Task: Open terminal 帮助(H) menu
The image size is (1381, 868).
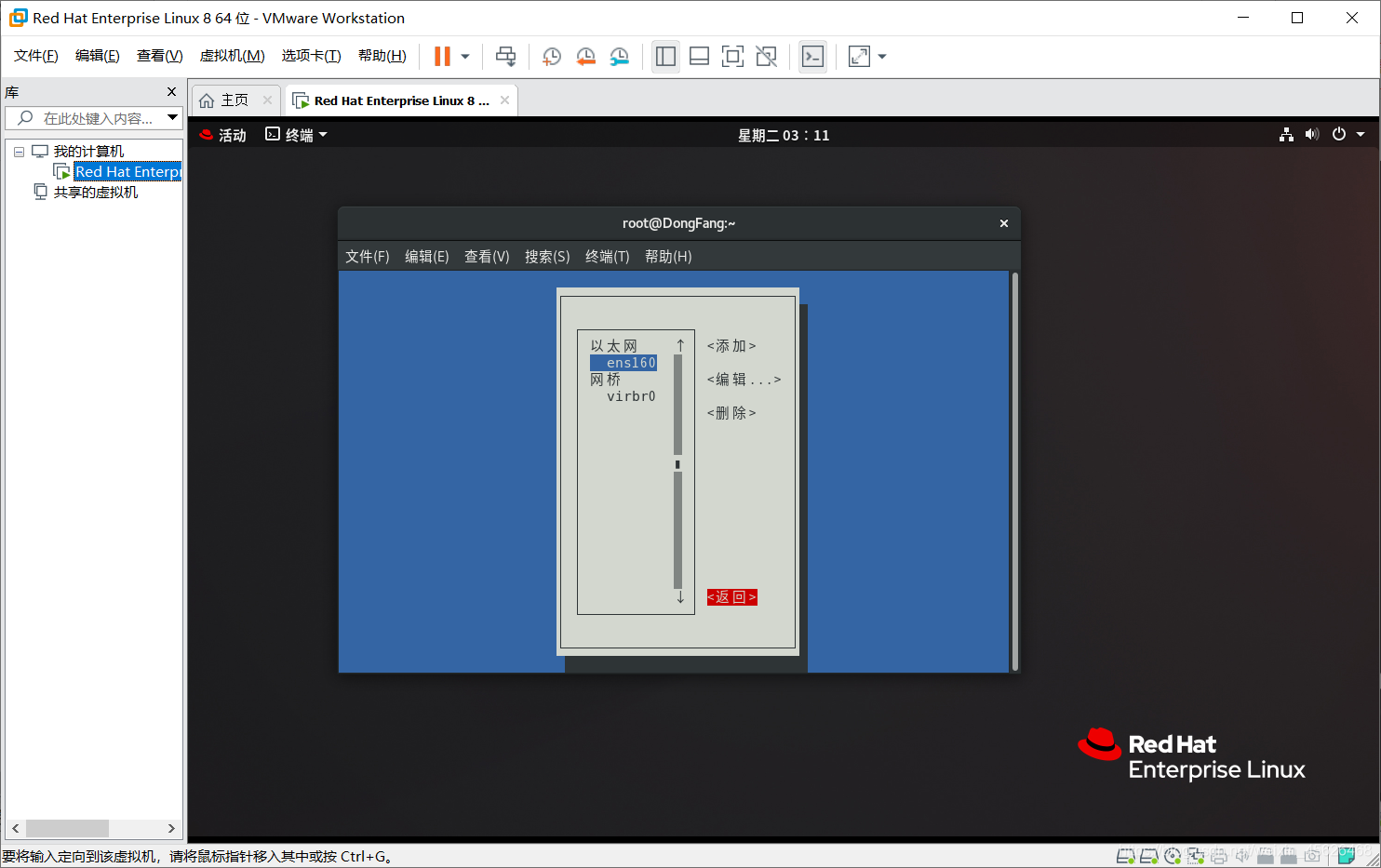Action: (x=668, y=257)
